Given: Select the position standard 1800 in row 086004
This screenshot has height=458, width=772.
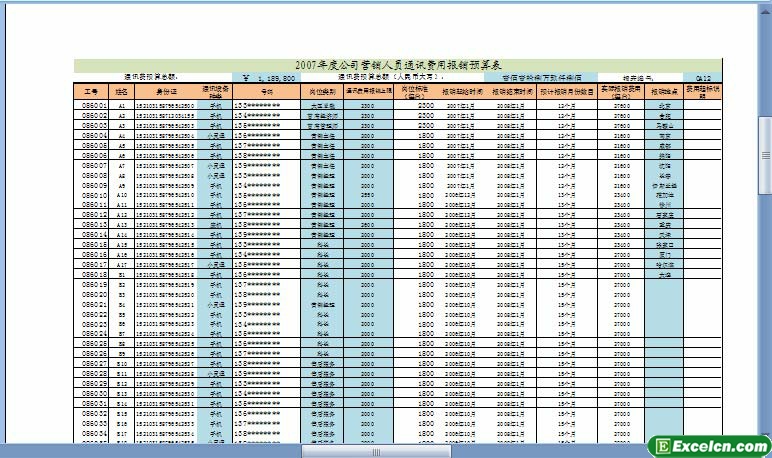Looking at the screenshot, I should [x=415, y=135].
